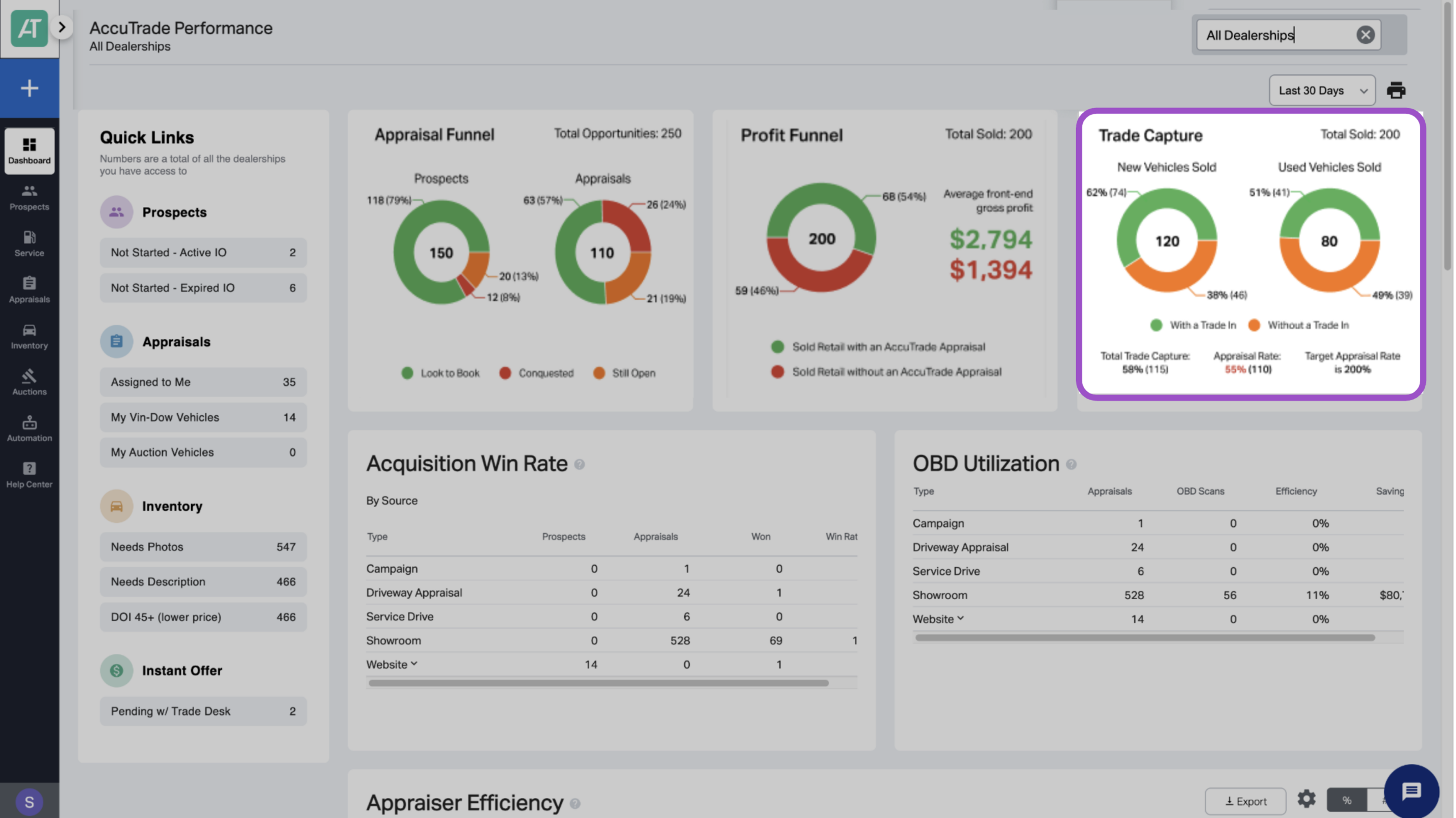Click the Still Open legend dot

click(x=599, y=373)
